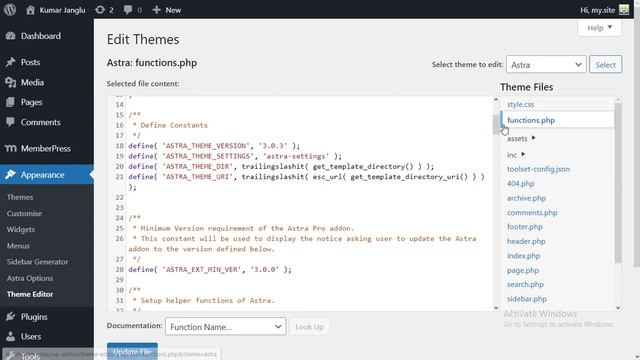Place cursor on ASTRA_EXT_MIN_VER define line
This screenshot has height=360, width=640.
210,269
